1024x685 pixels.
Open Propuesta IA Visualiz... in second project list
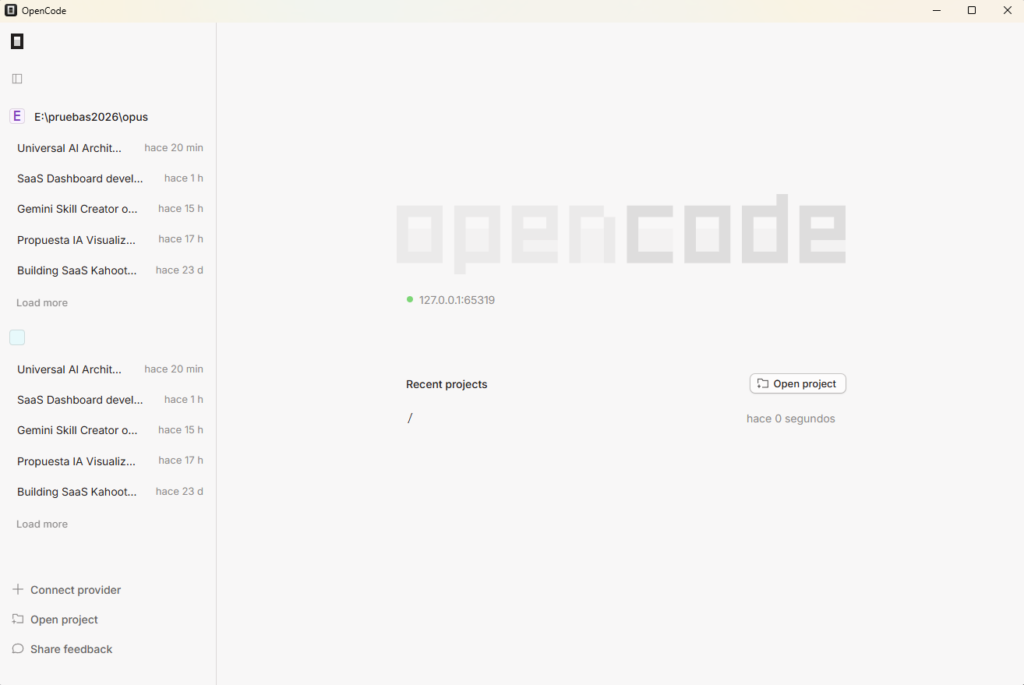coord(76,461)
